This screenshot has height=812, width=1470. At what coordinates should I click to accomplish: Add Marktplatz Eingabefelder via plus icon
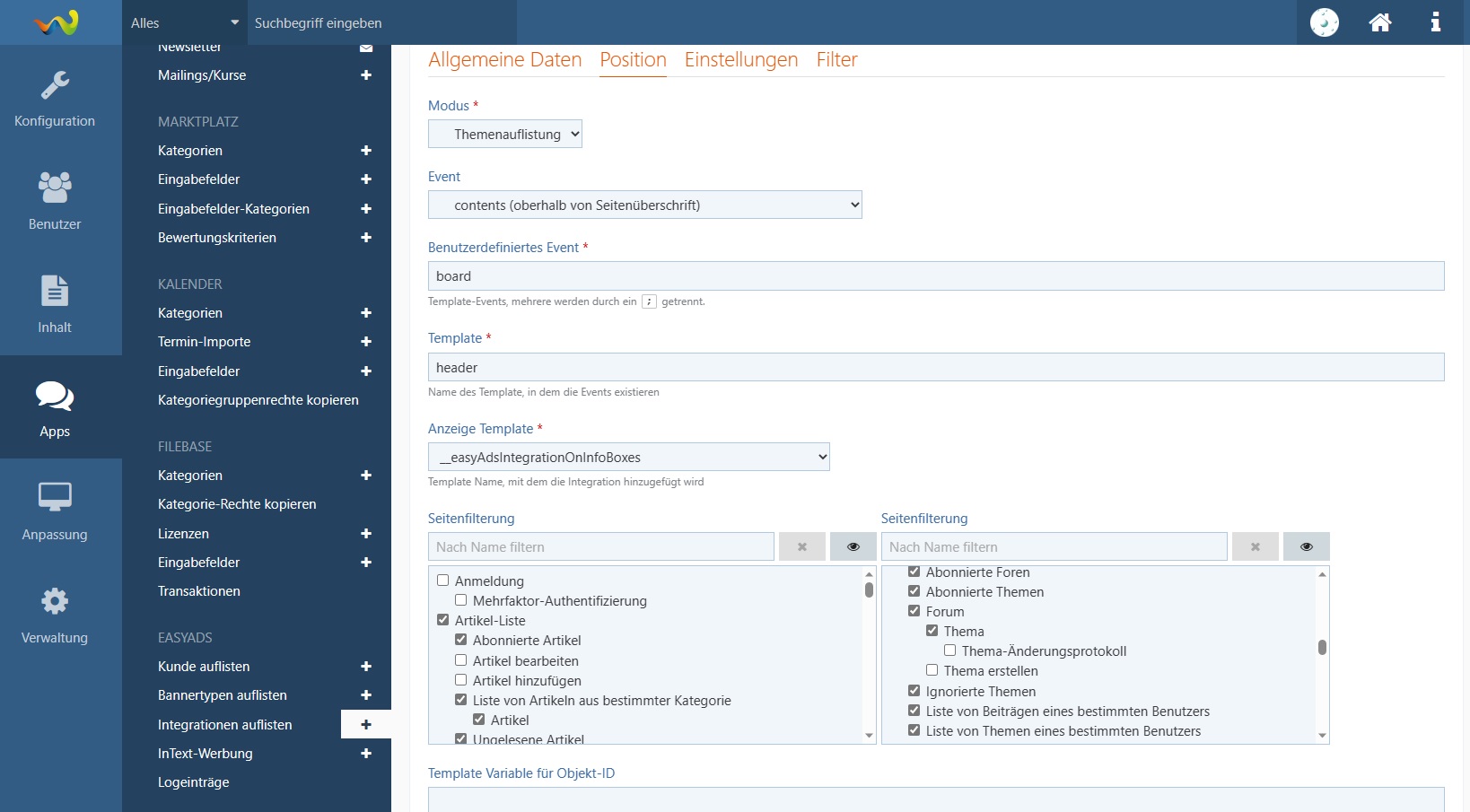click(366, 179)
